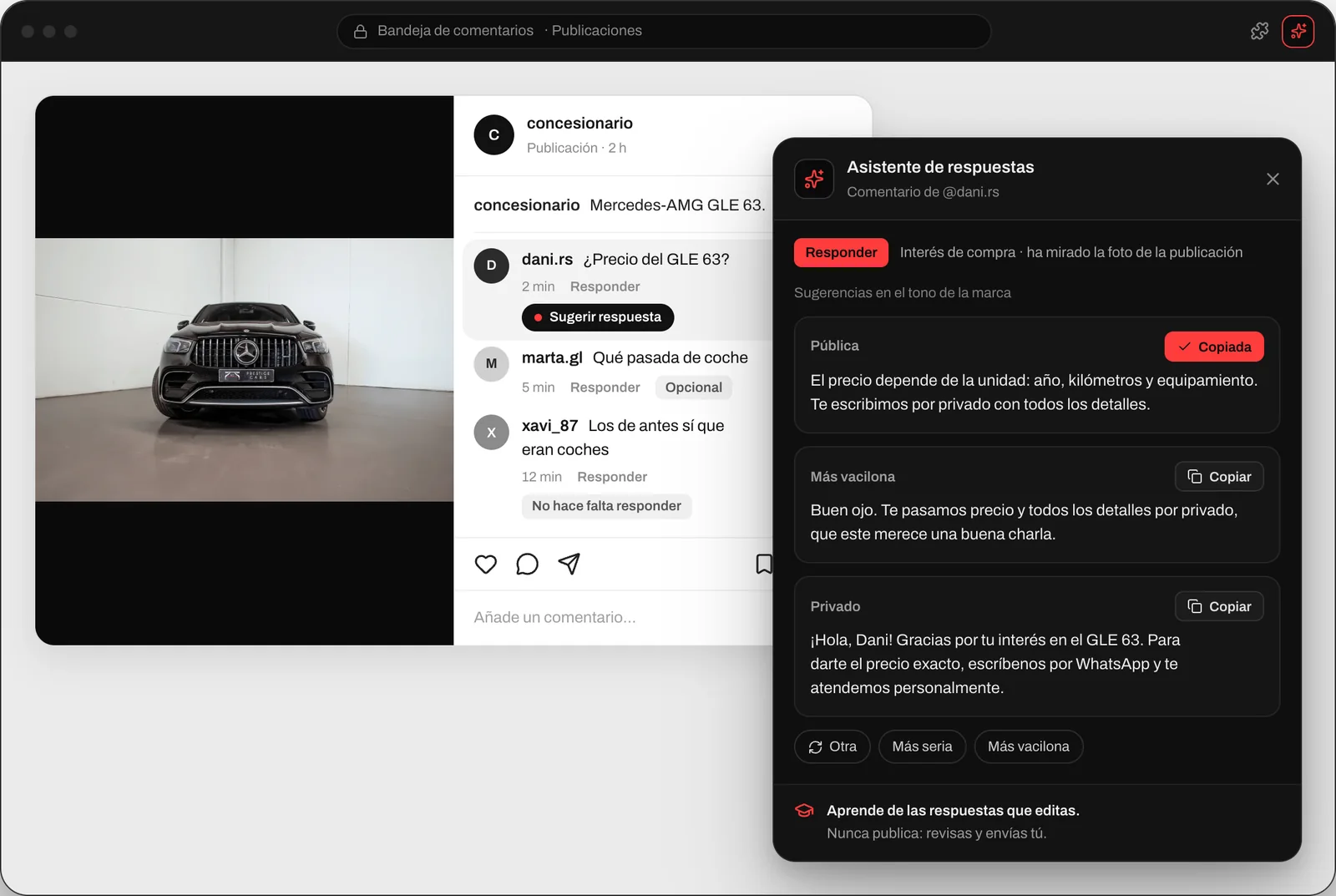Share the post with the paper plane icon
The image size is (1336, 896).
coord(569,564)
